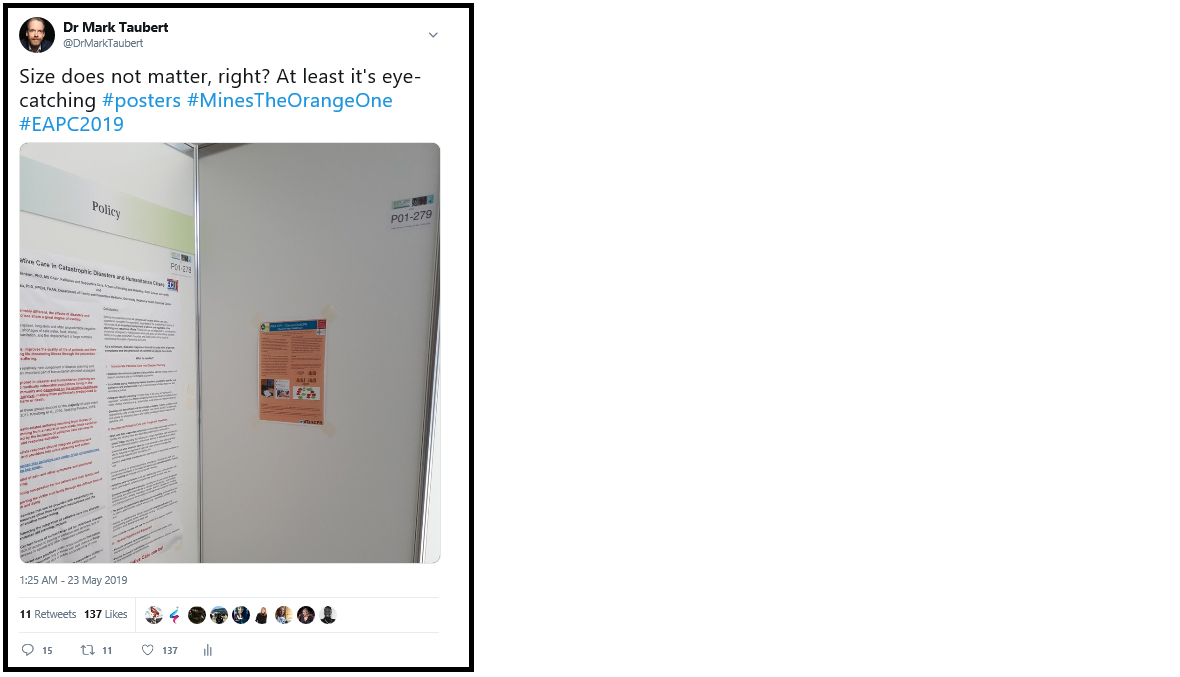View the list of 11 Retweets
The width and height of the screenshot is (1180, 677).
tap(47, 615)
